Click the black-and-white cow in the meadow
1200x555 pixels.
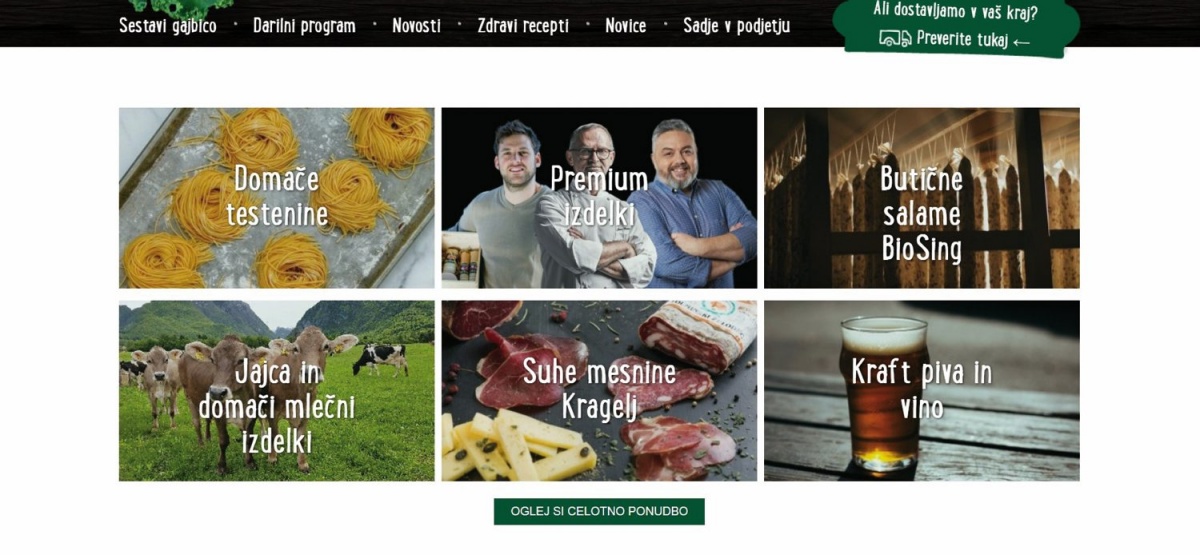click(x=380, y=358)
